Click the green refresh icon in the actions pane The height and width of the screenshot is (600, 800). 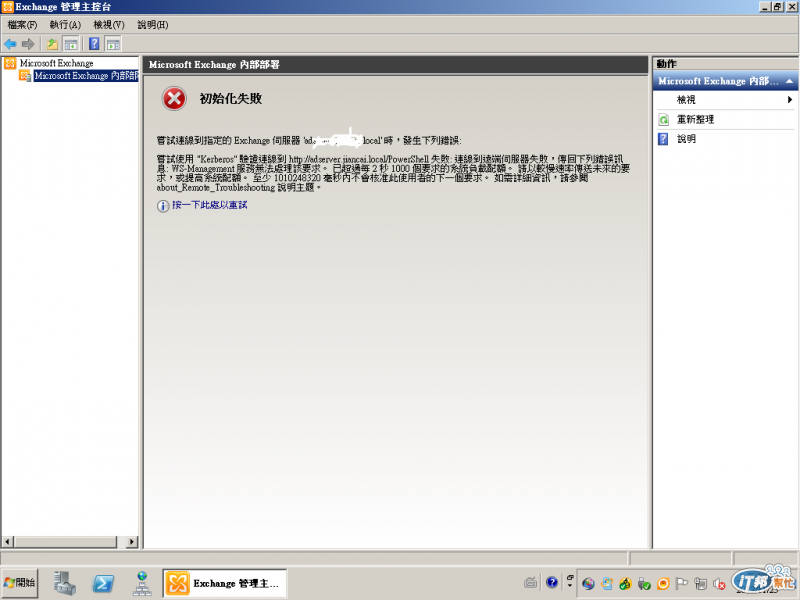click(x=663, y=120)
